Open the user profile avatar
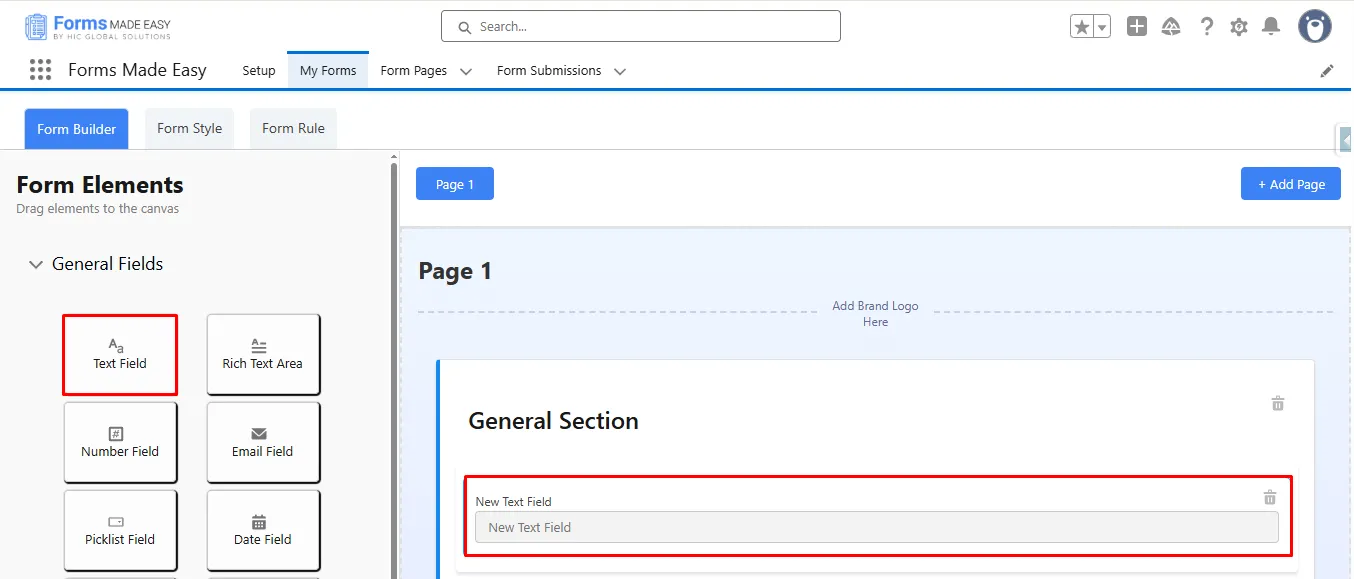This screenshot has height=579, width=1354. 1314,27
